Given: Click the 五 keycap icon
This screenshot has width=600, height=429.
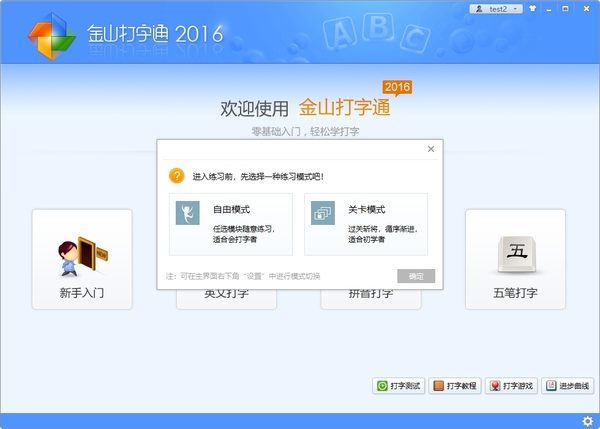Looking at the screenshot, I should pyautogui.click(x=517, y=254).
